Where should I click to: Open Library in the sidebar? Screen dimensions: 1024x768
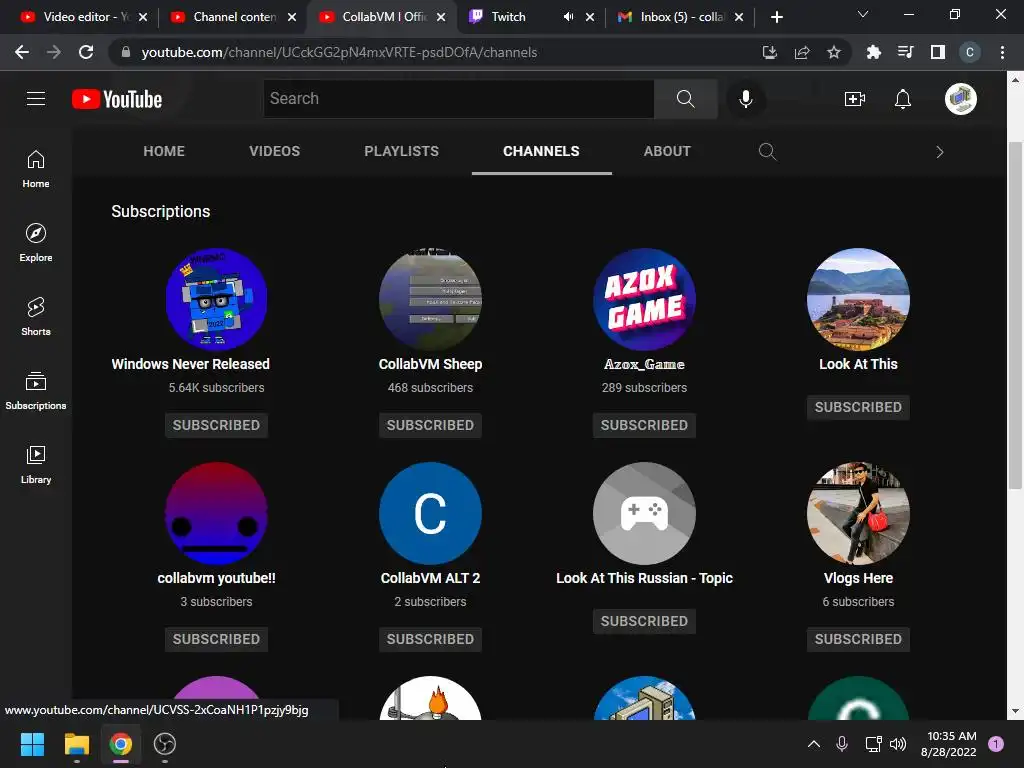coord(36,464)
